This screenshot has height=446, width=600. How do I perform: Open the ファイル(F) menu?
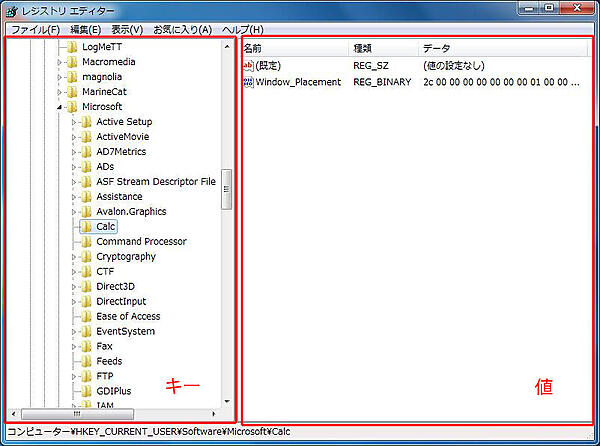(35, 30)
